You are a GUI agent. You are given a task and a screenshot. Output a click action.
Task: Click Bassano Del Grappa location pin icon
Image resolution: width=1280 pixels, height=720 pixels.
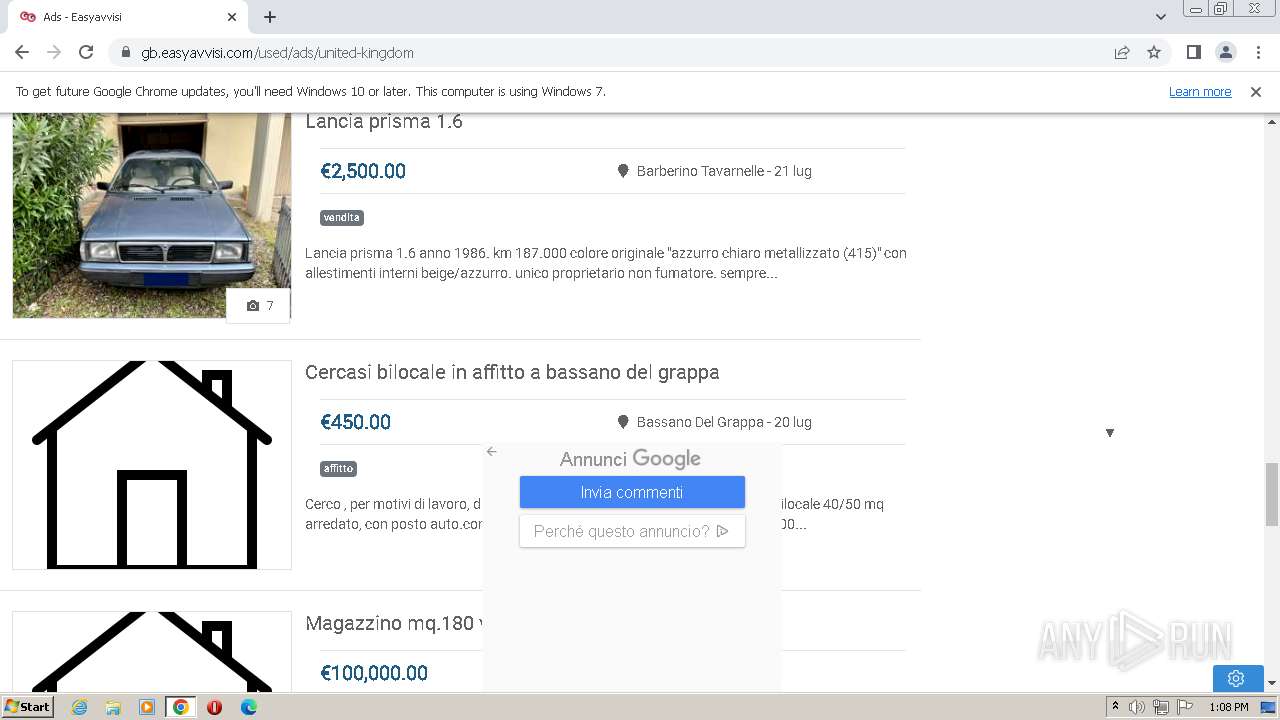(x=623, y=422)
